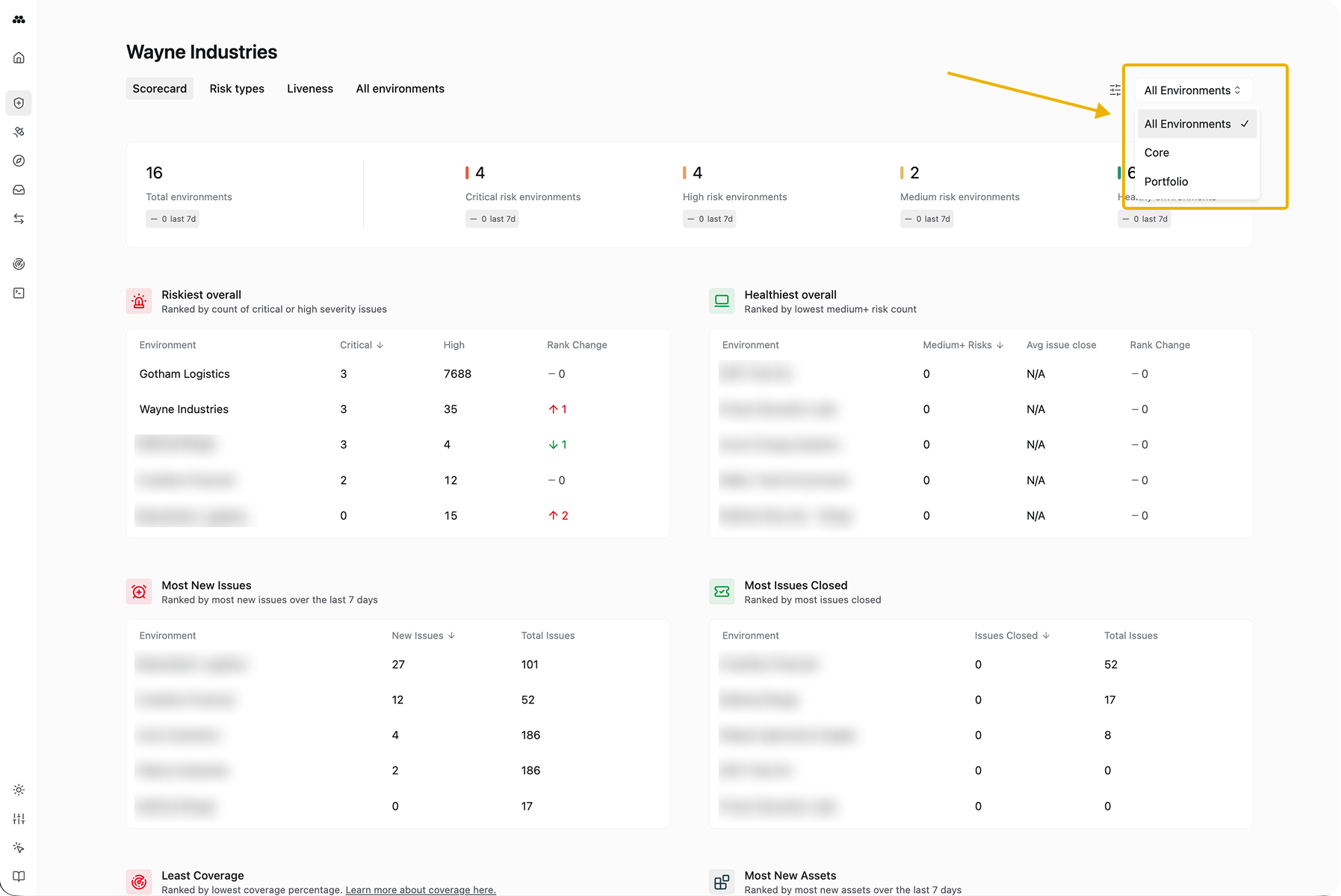This screenshot has width=1341, height=896.
Task: Switch to the Scorecard tab
Action: click(x=160, y=89)
